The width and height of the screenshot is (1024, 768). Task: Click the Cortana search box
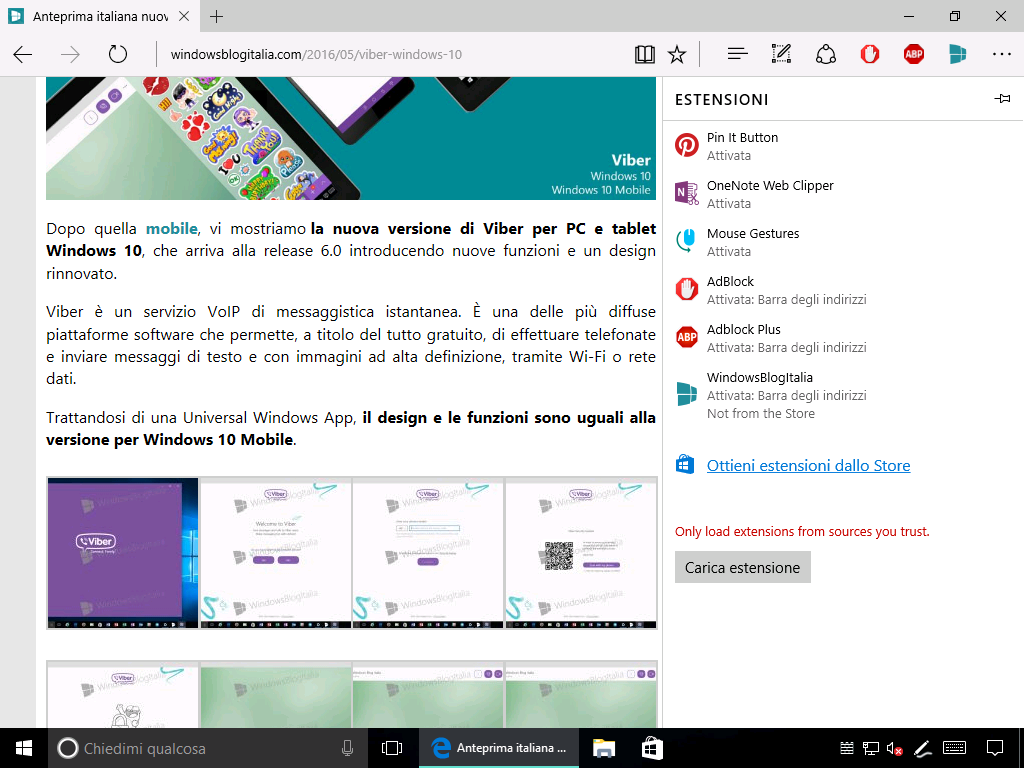pyautogui.click(x=208, y=748)
